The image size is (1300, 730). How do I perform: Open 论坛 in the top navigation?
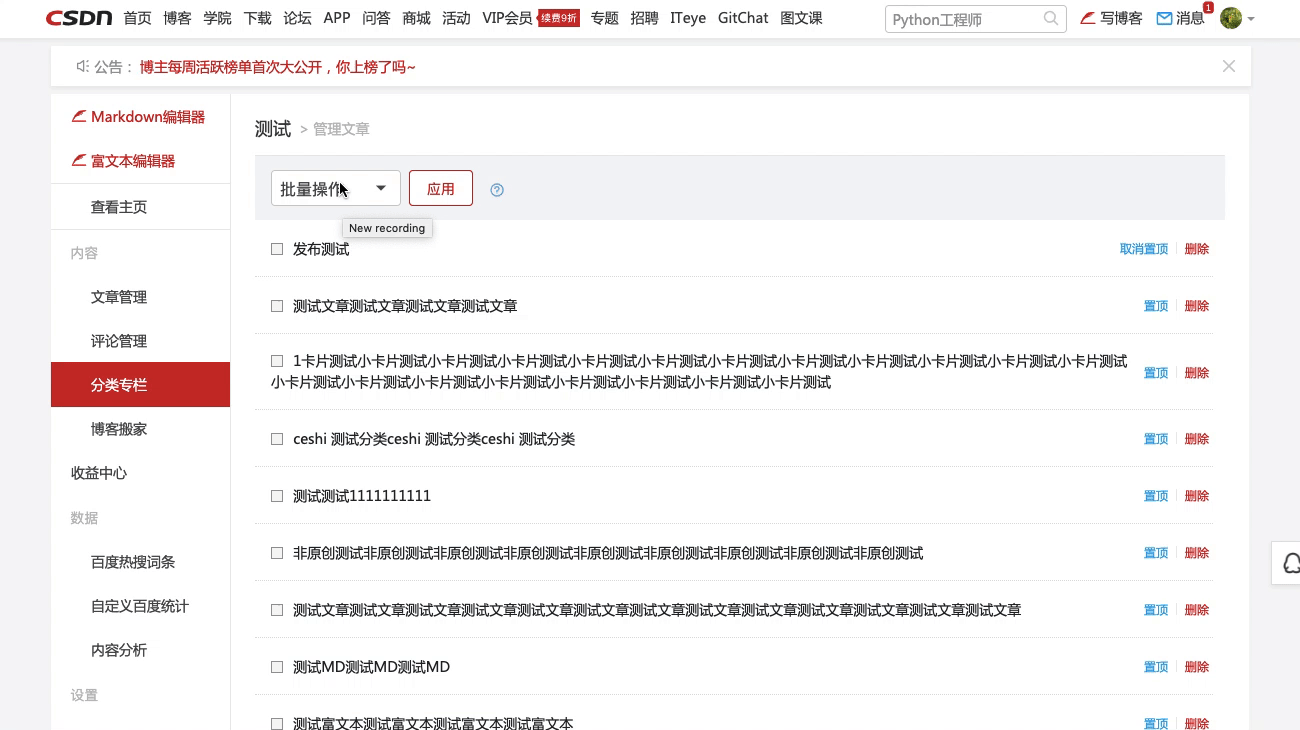[x=297, y=18]
